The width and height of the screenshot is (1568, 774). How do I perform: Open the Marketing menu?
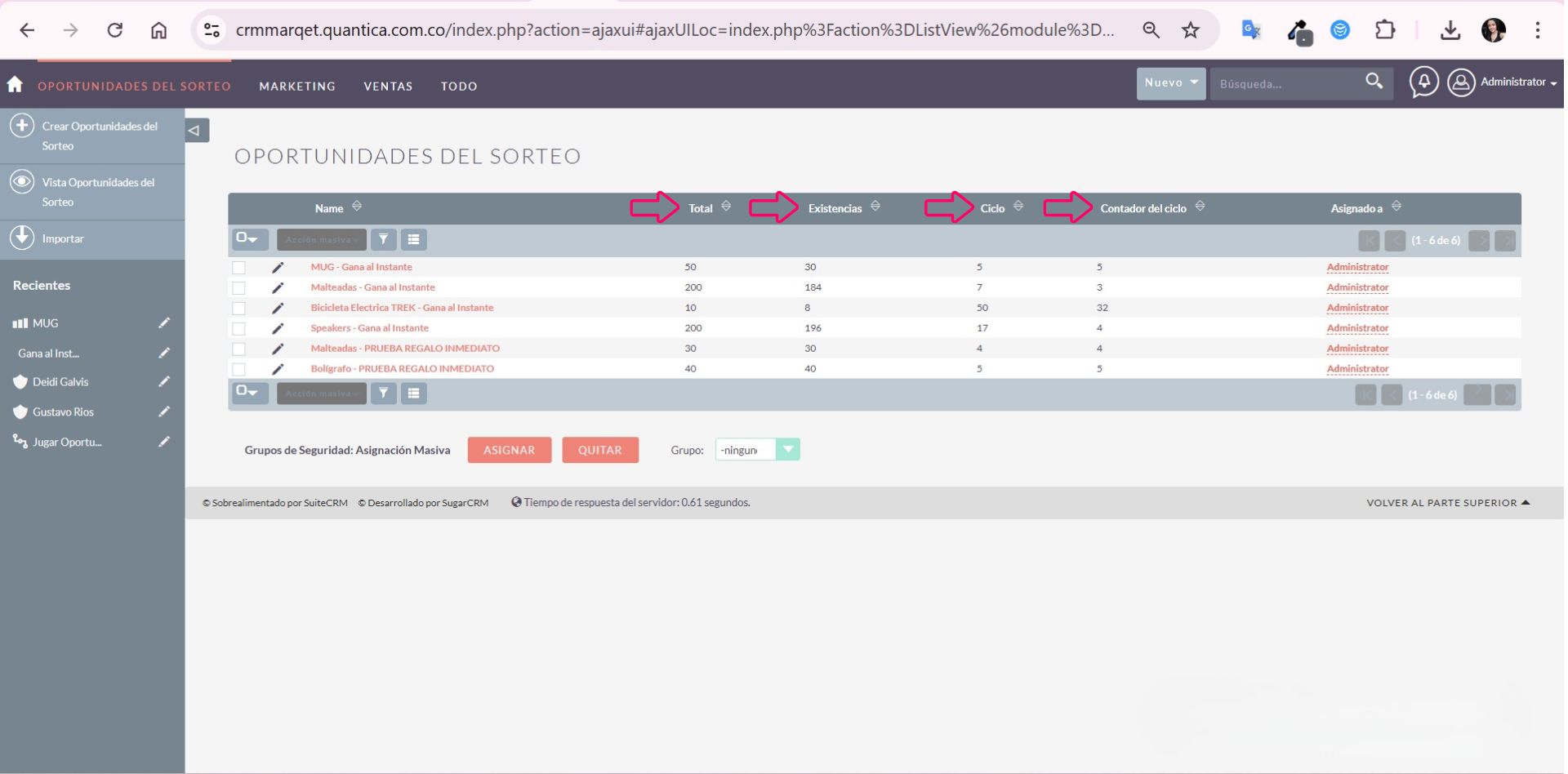pyautogui.click(x=297, y=87)
